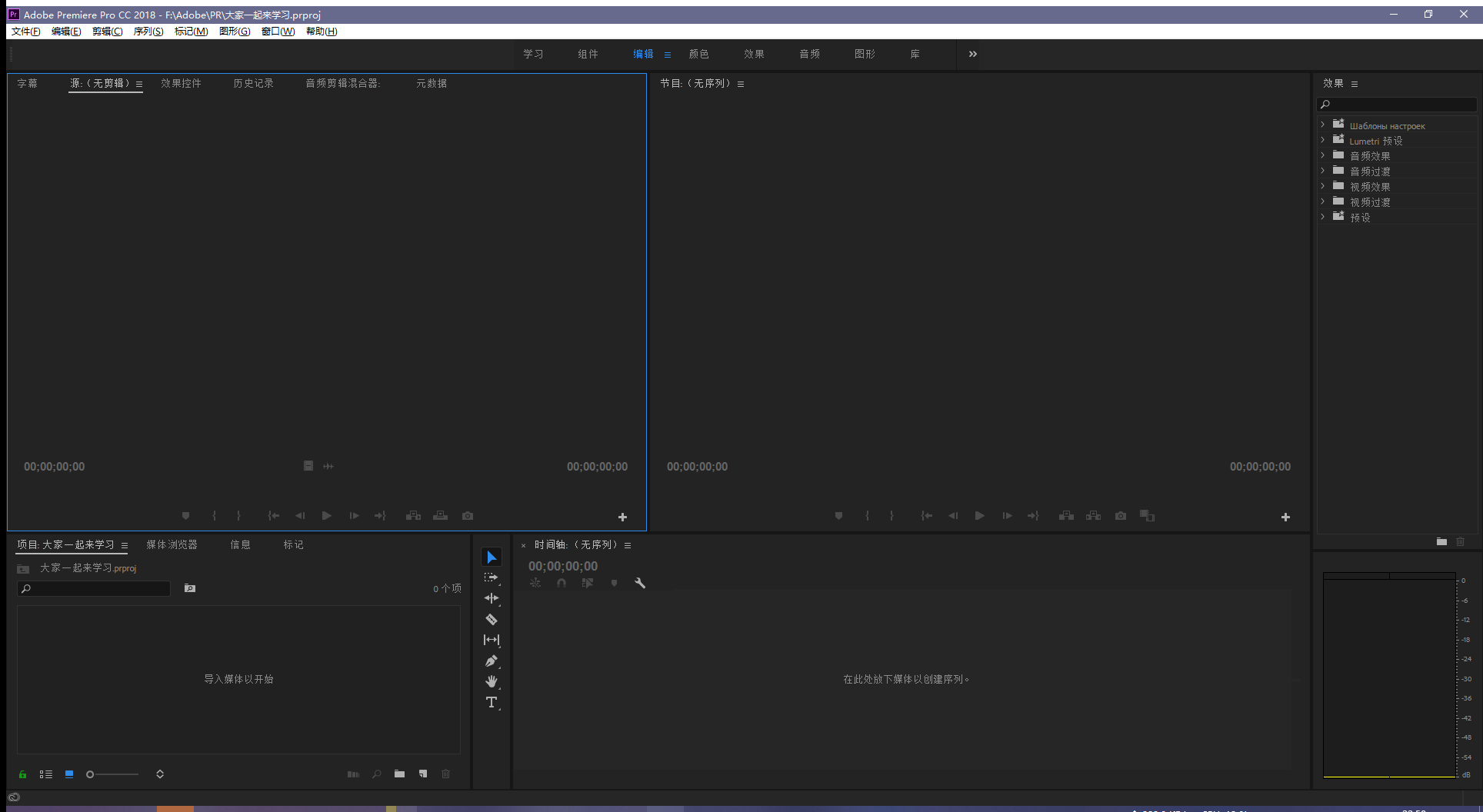Image resolution: width=1483 pixels, height=812 pixels.
Task: Open the 序列(S) menu
Action: pos(148,32)
